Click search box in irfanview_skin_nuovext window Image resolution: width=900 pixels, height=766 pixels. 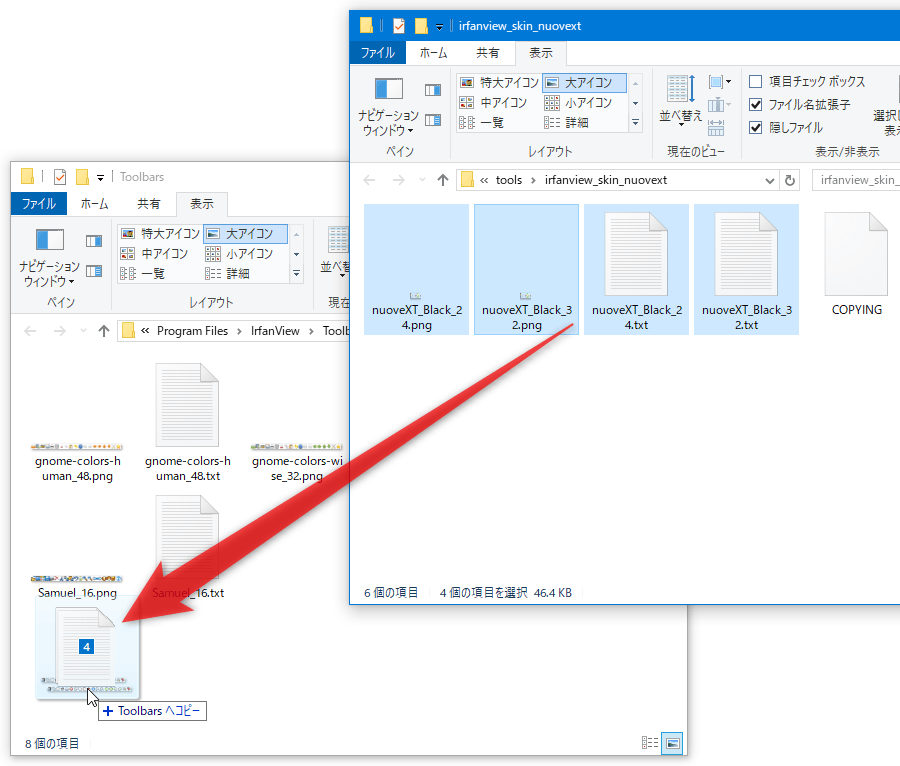[x=856, y=180]
